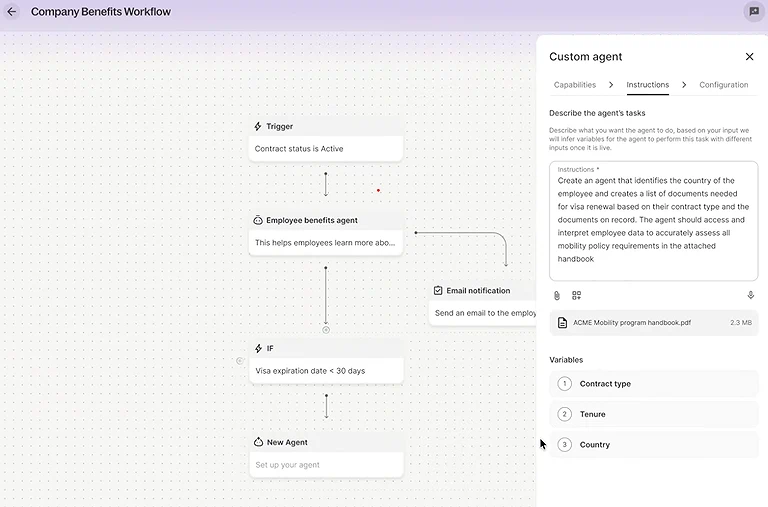The height and width of the screenshot is (507, 768).
Task: Switch to the Capabilities tab
Action: [x=575, y=85]
